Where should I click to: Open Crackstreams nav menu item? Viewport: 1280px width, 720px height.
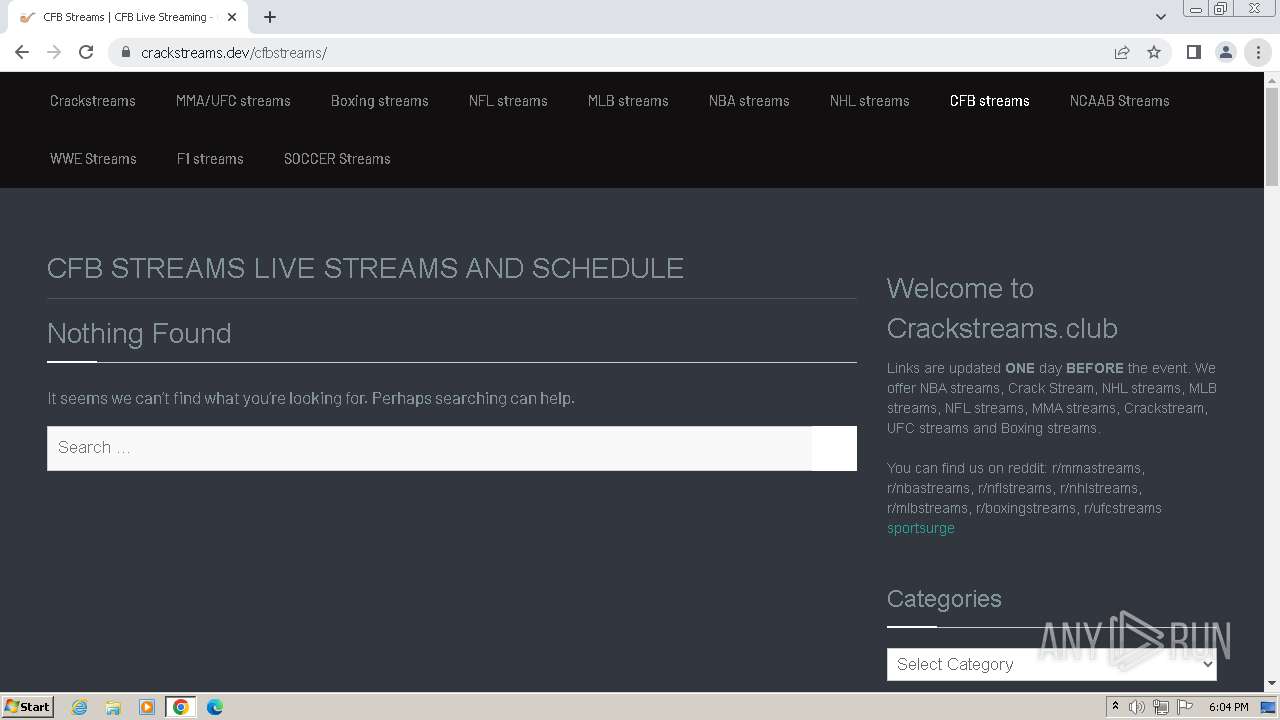tap(93, 101)
